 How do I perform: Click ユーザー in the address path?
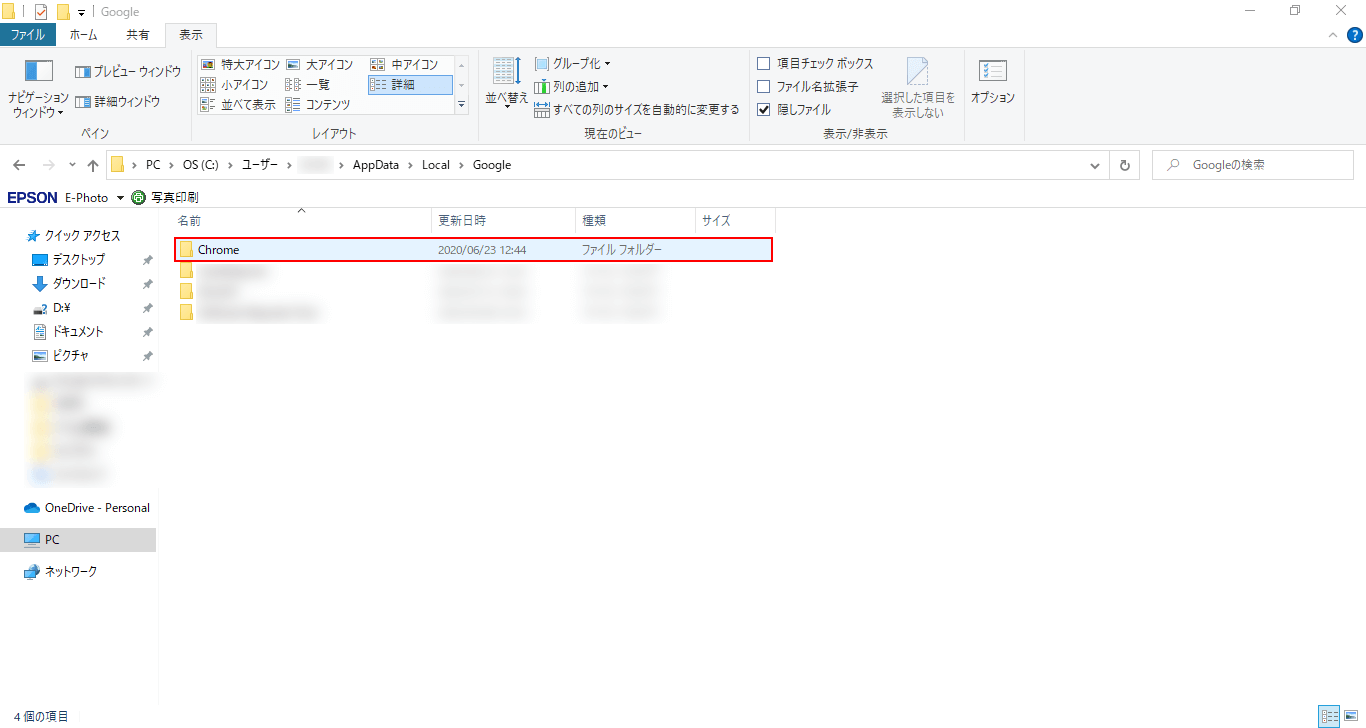[260, 165]
